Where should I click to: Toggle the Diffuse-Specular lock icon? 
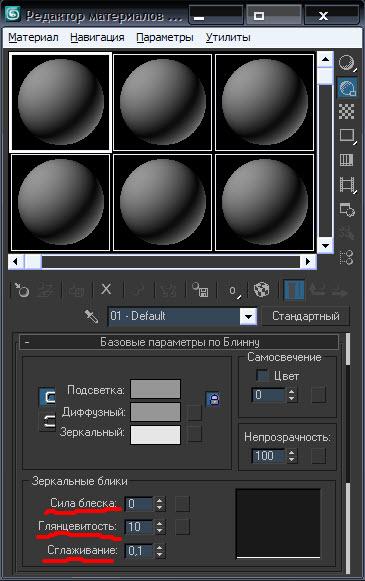(x=214, y=399)
